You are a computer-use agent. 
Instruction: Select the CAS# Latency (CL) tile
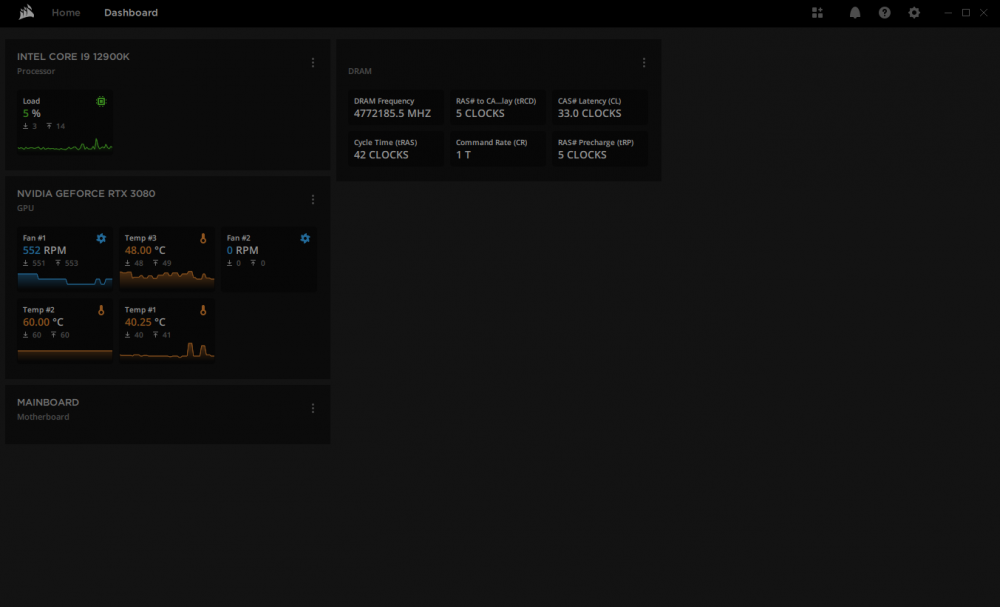click(600, 107)
